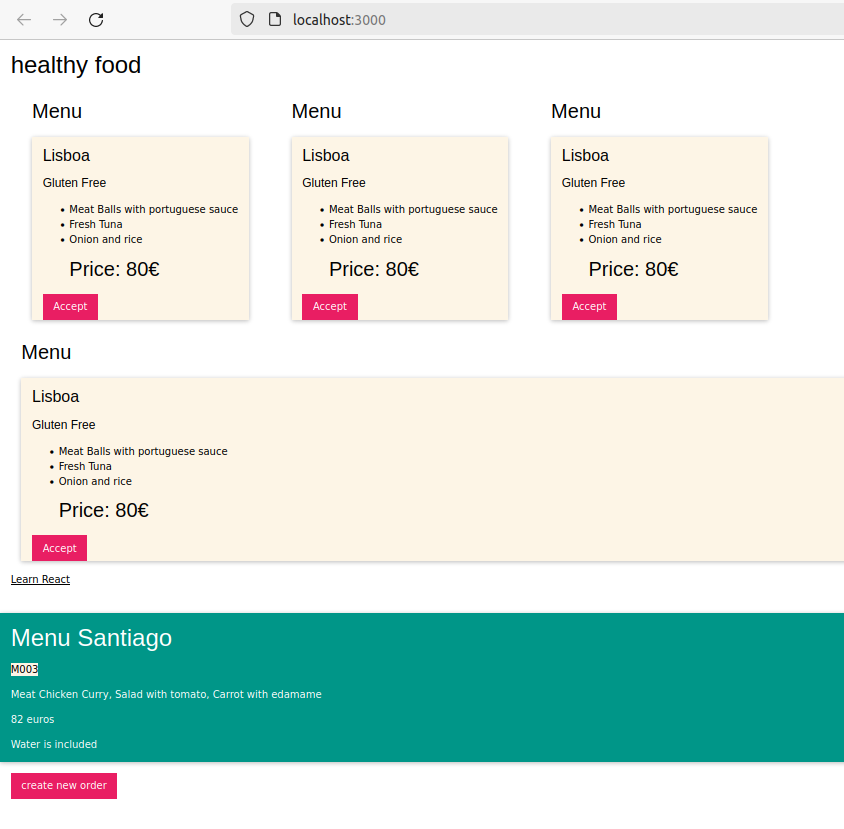
Task: Click Fresh Tuna in the wide card
Action: click(x=85, y=466)
